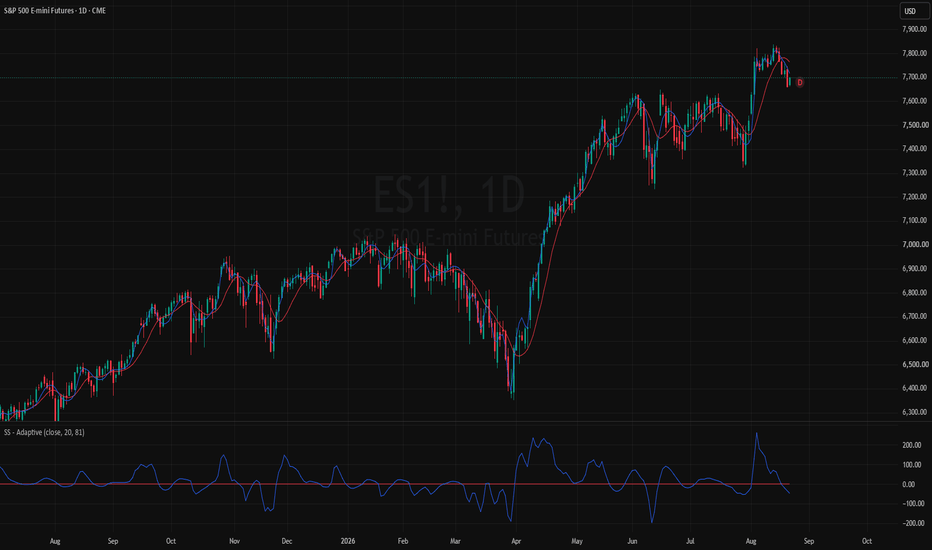
Task: Click the 7,300.00 price scale label
Action: 914,172
